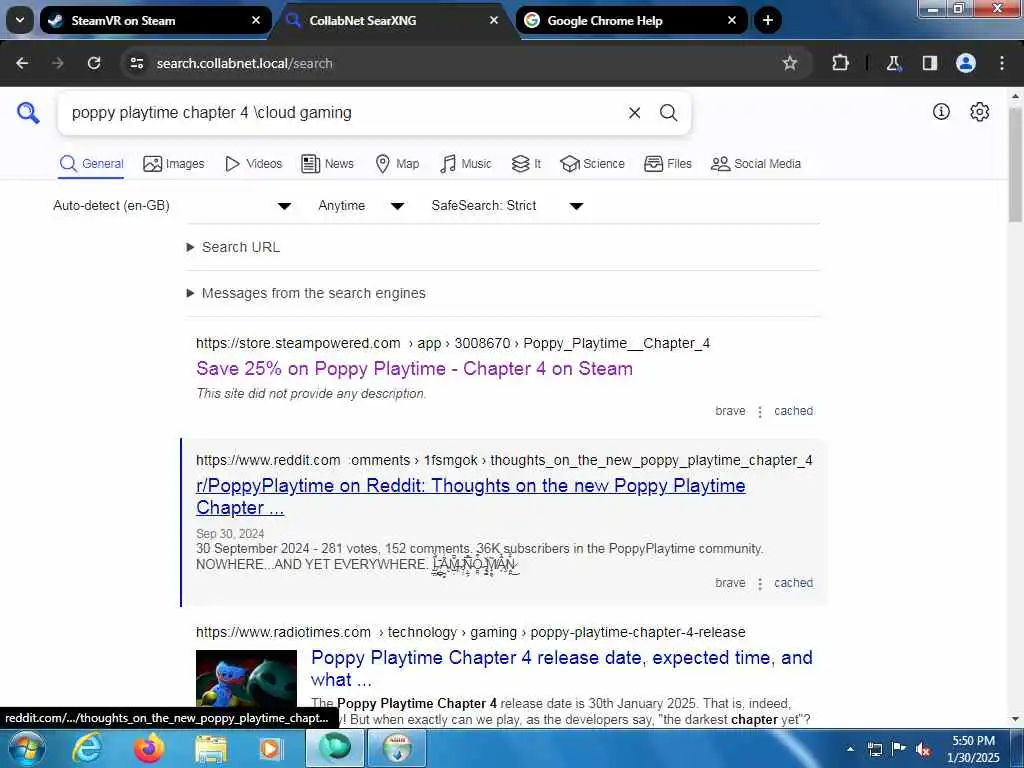Viewport: 1024px width, 768px height.
Task: Open Chrome Labs flask icon
Action: (x=893, y=63)
